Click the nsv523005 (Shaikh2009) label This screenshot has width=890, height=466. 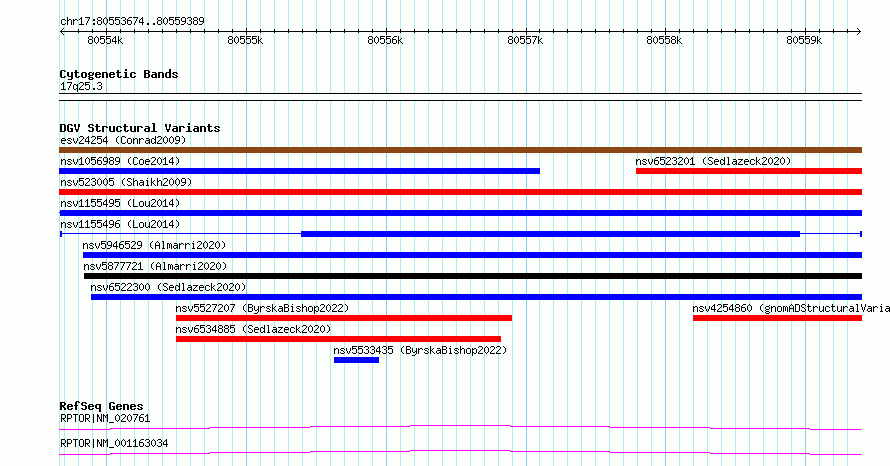[126, 182]
